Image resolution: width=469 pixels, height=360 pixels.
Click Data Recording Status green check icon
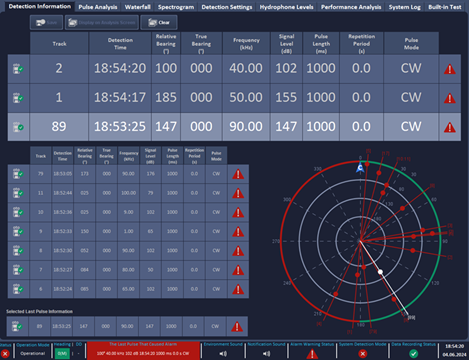(x=413, y=354)
